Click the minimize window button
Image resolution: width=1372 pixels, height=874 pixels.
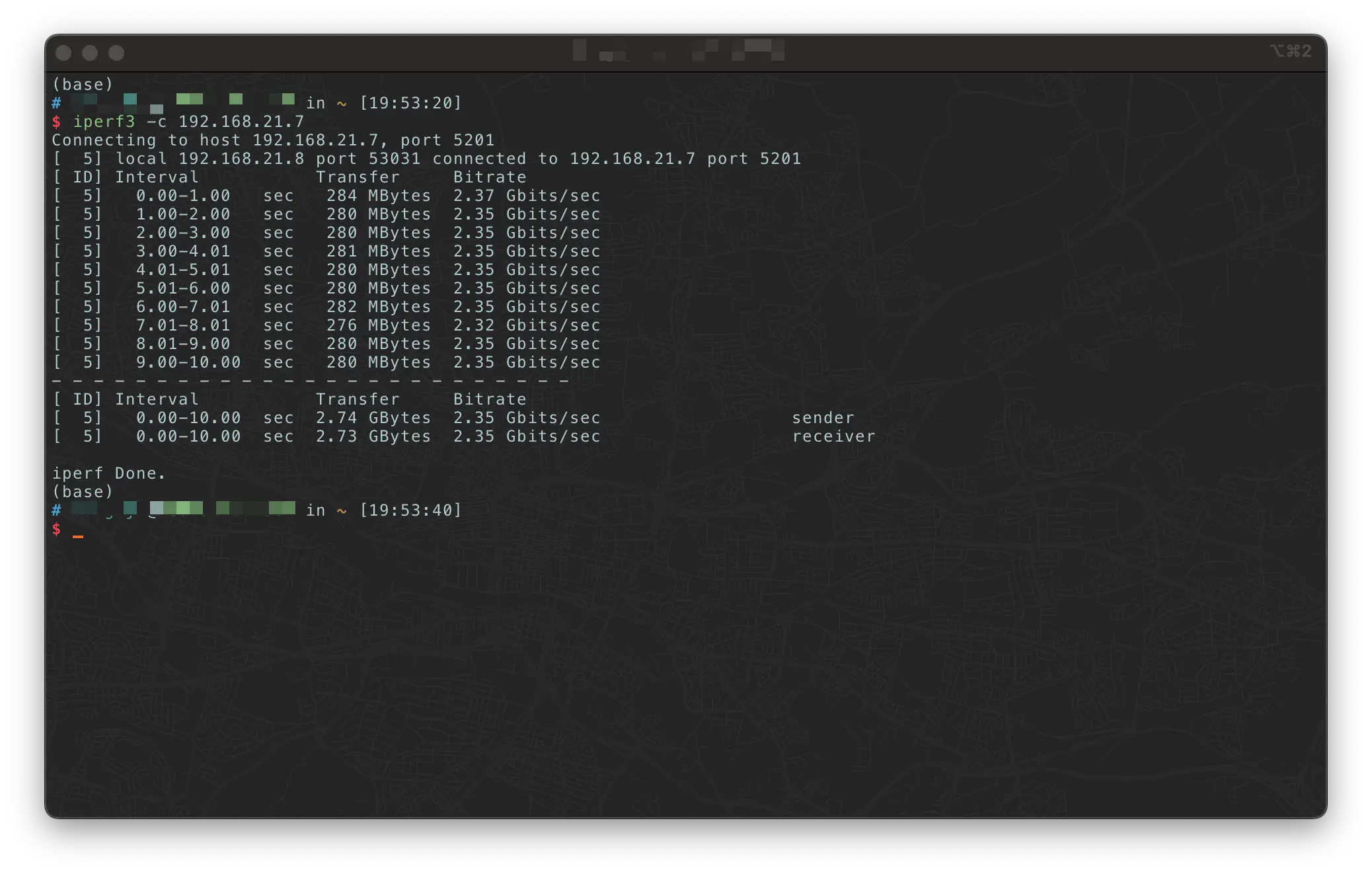[x=90, y=53]
